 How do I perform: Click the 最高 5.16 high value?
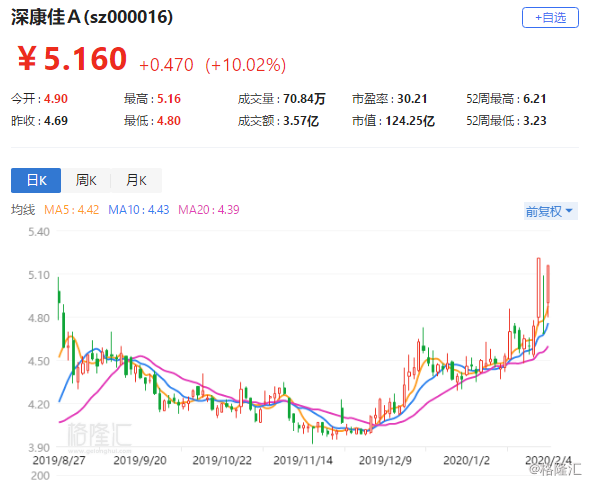169,99
